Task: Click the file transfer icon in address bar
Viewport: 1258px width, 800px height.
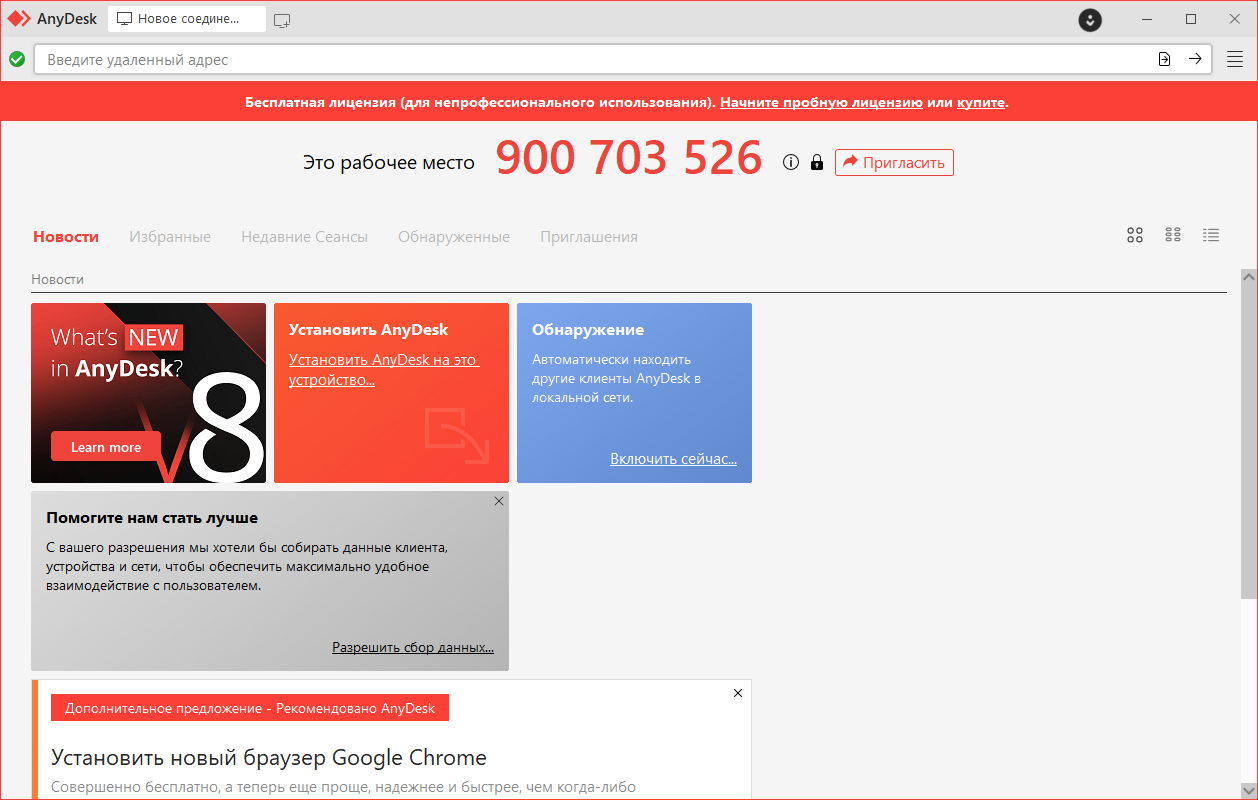Action: click(x=1164, y=59)
